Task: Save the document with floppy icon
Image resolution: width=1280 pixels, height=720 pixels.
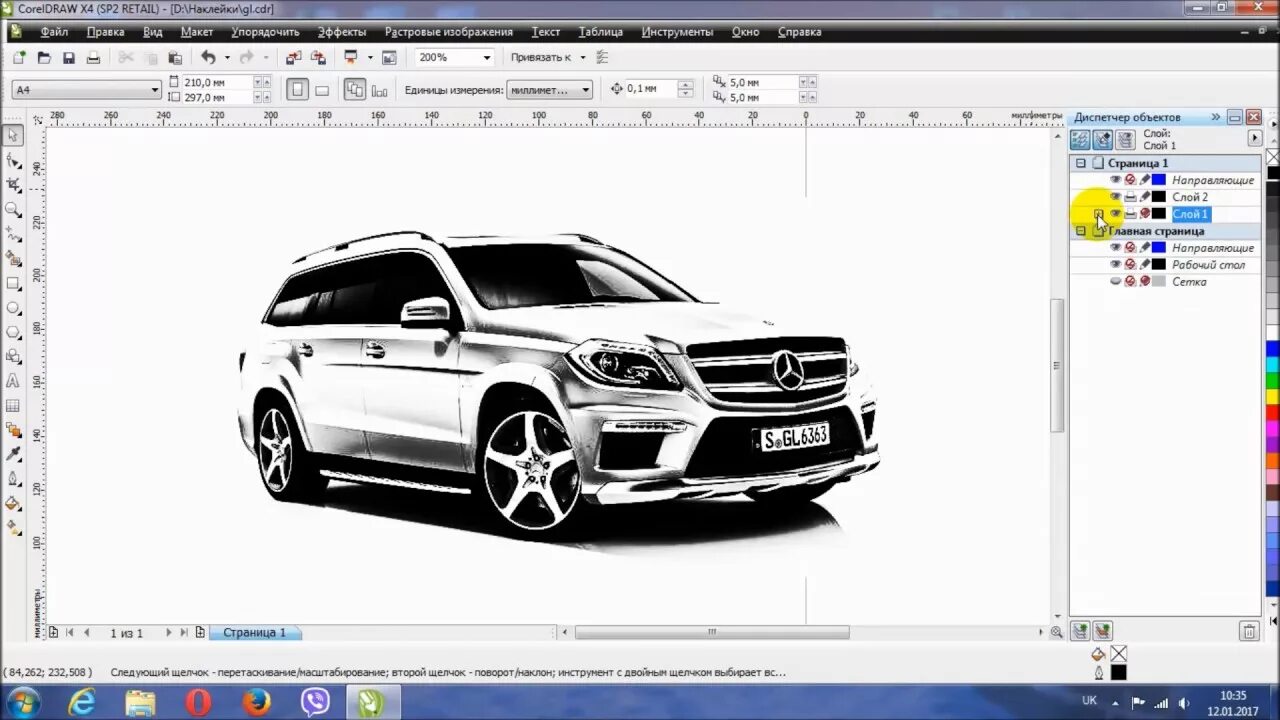Action: point(69,58)
